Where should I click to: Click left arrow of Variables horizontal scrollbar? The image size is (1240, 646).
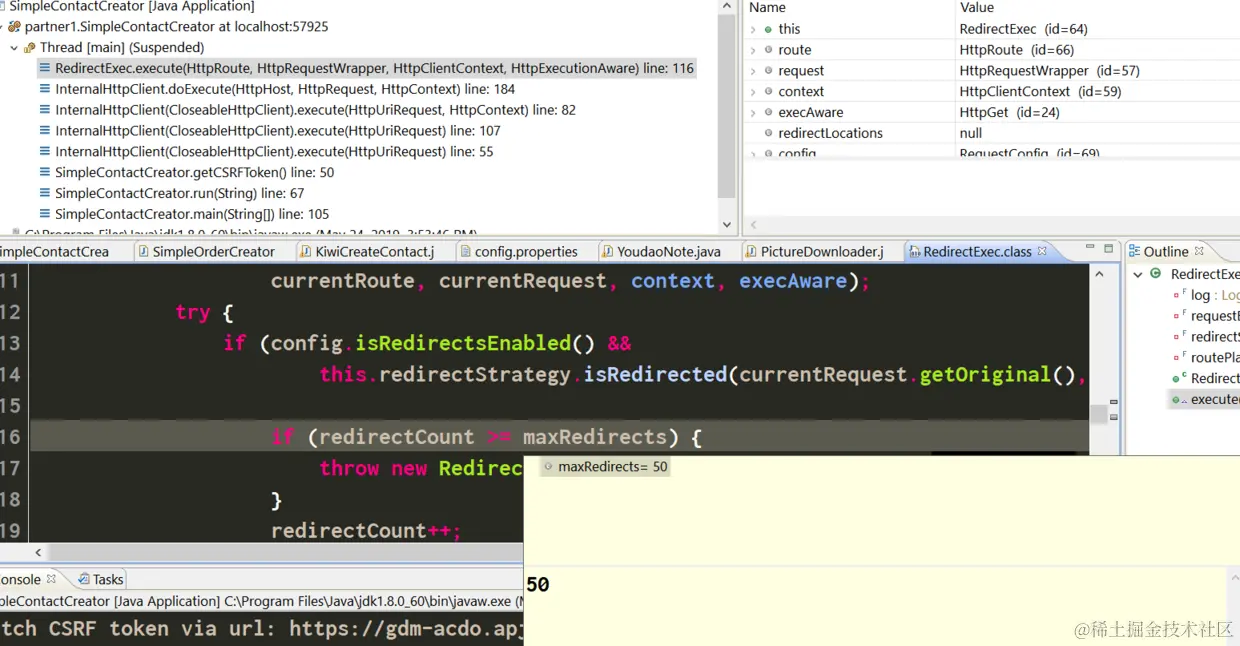[x=754, y=225]
